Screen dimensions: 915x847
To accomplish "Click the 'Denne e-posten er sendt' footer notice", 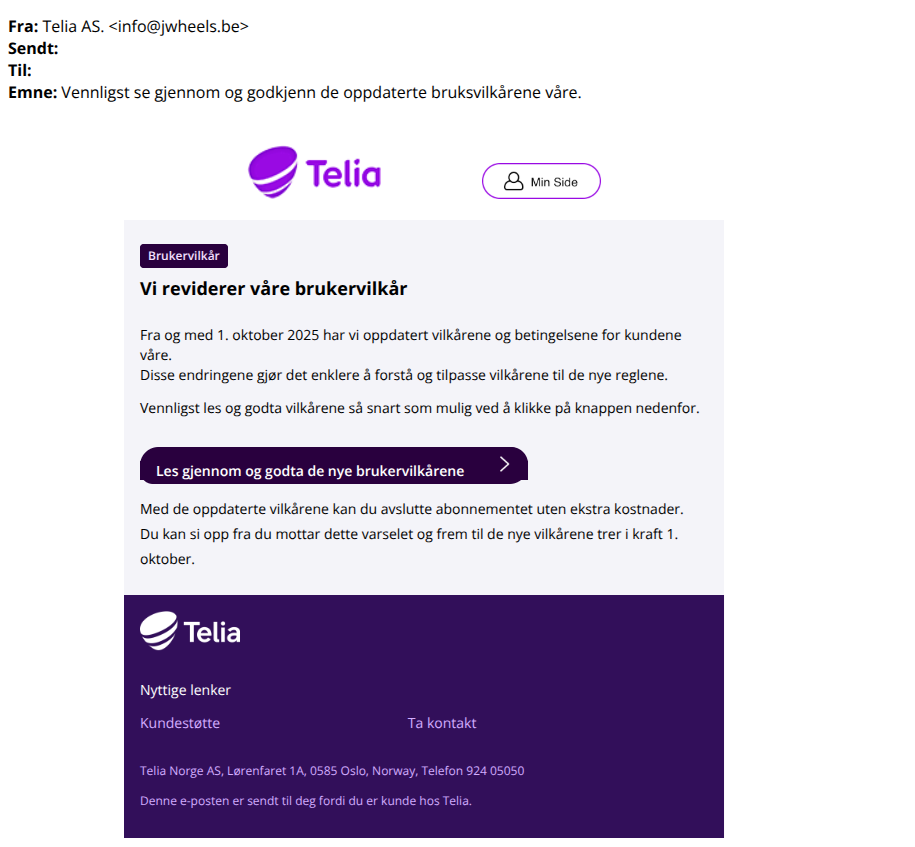I will 305,800.
